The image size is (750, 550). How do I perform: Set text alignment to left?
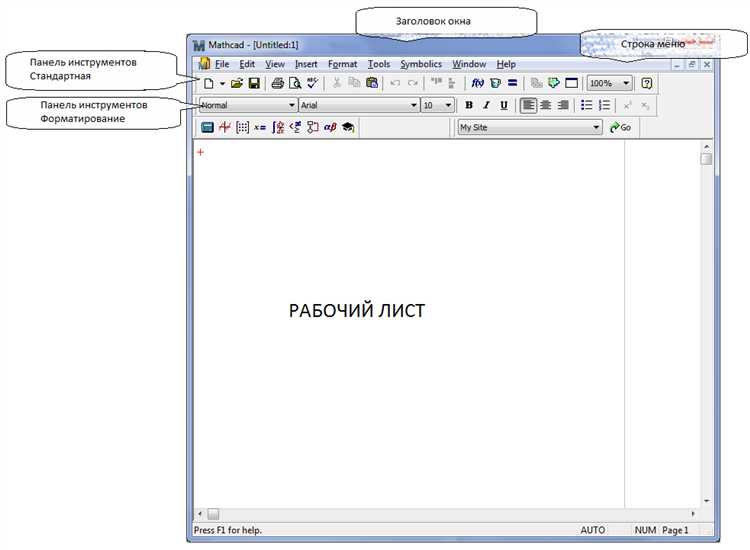click(528, 105)
